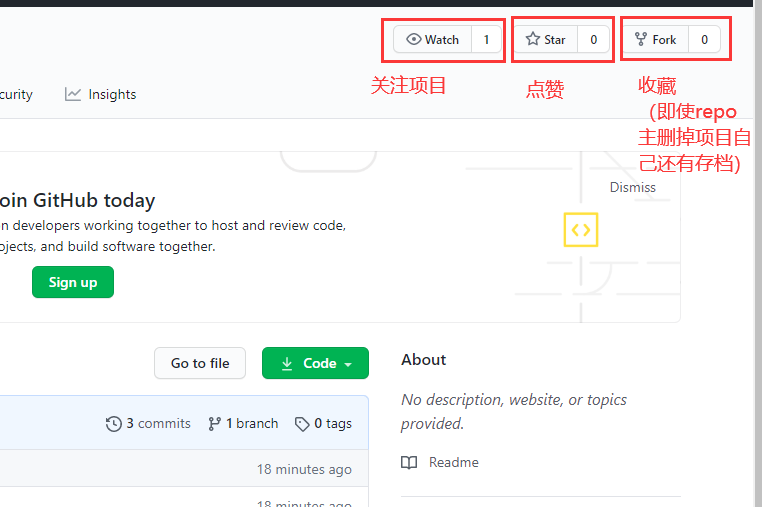This screenshot has height=507, width=762.
Task: Click the Insights graph icon
Action: click(73, 94)
